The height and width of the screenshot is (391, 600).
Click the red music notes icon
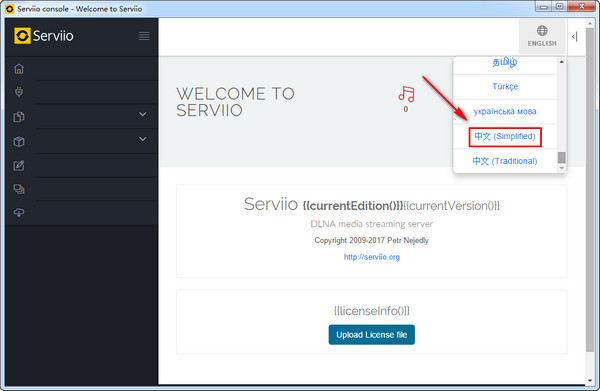[x=406, y=94]
